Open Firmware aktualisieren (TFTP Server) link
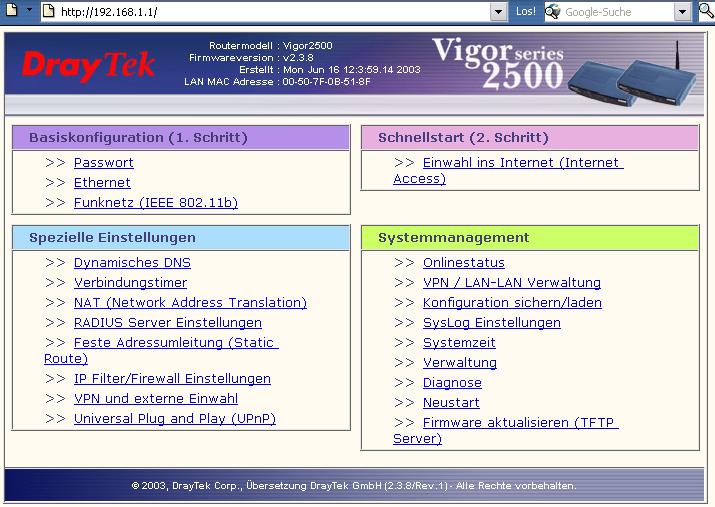The image size is (715, 507). [506, 430]
